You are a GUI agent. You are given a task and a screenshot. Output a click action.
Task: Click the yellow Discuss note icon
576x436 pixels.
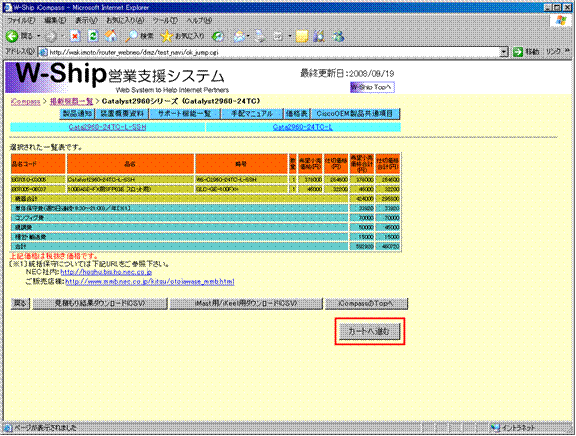pyautogui.click(x=302, y=36)
